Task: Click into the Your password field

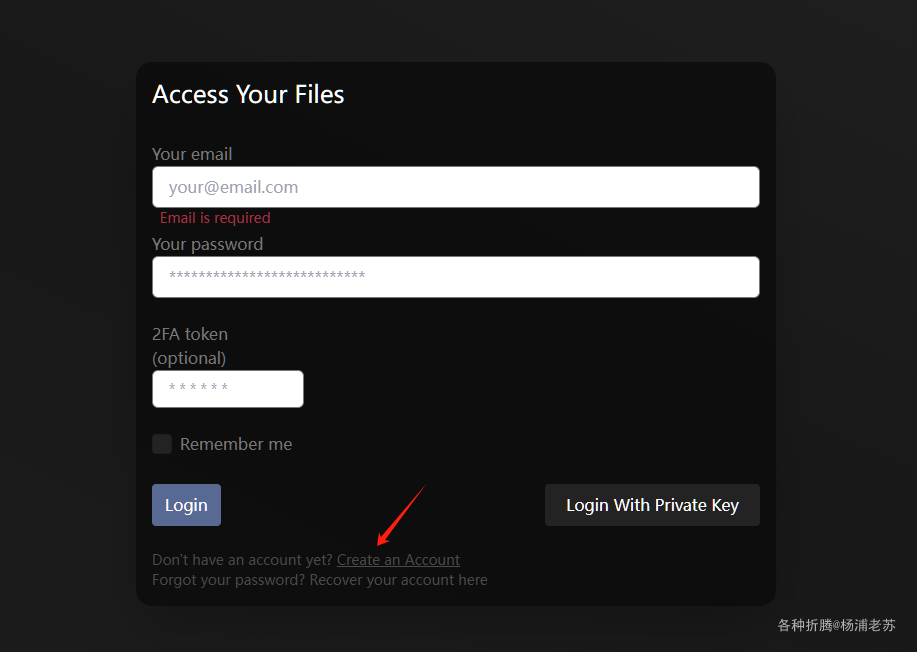Action: 456,277
